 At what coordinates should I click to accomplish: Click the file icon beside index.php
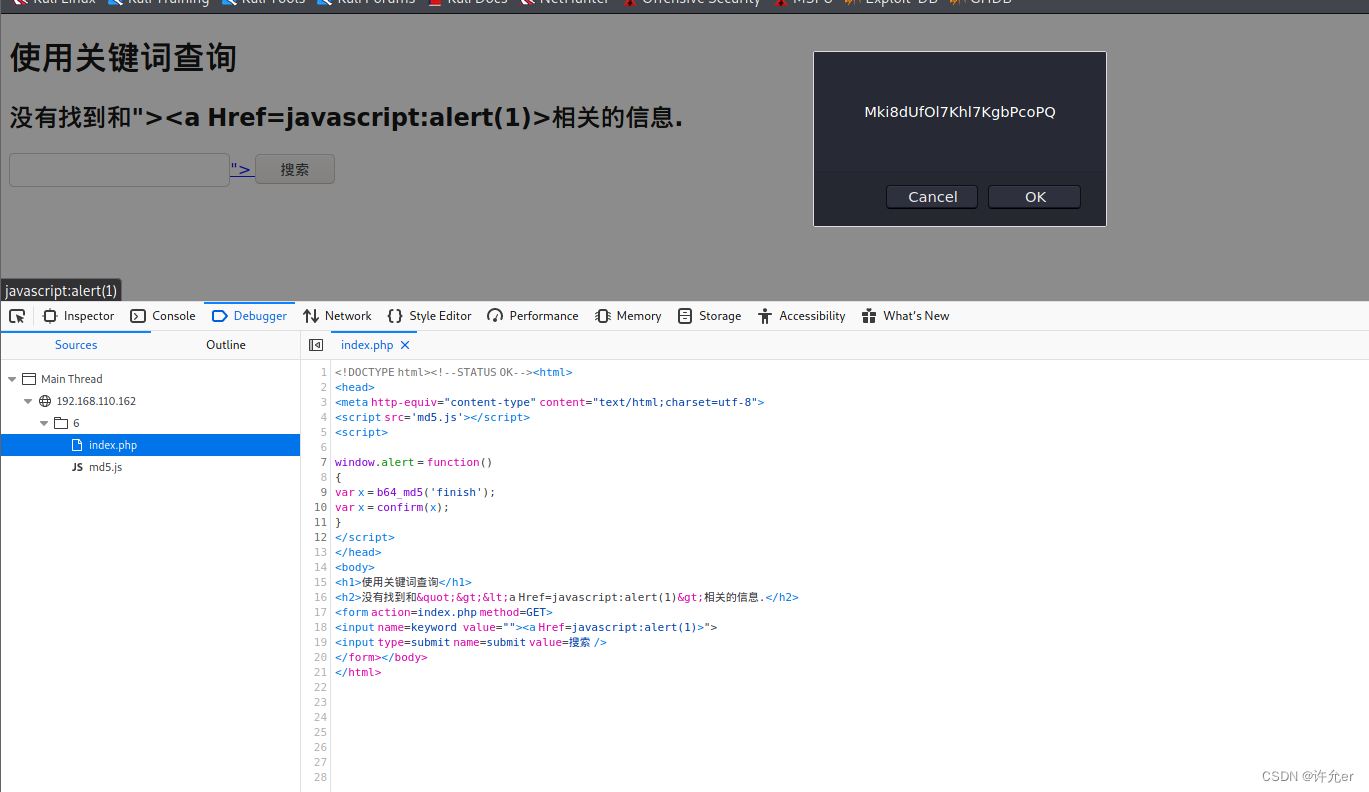[78, 445]
